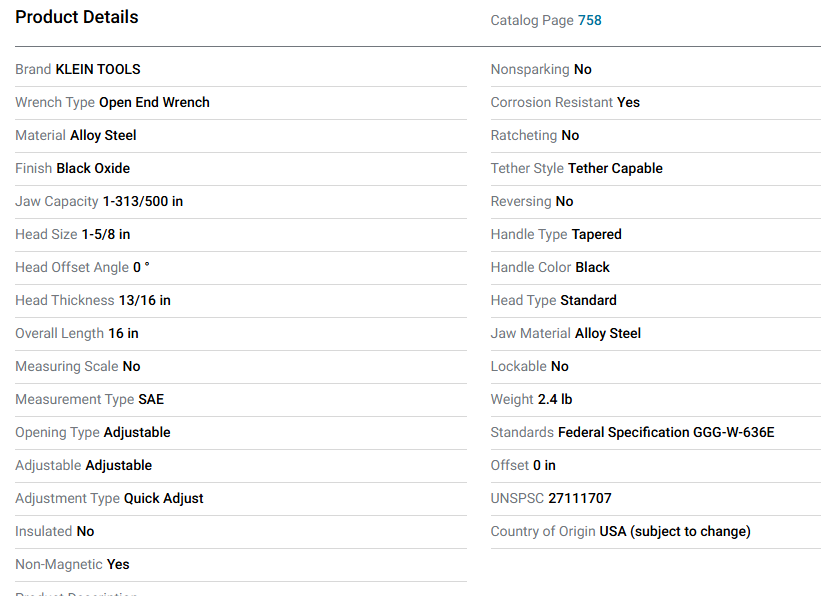Click the Black Oxide finish value
This screenshot has height=596, width=821.
point(93,168)
